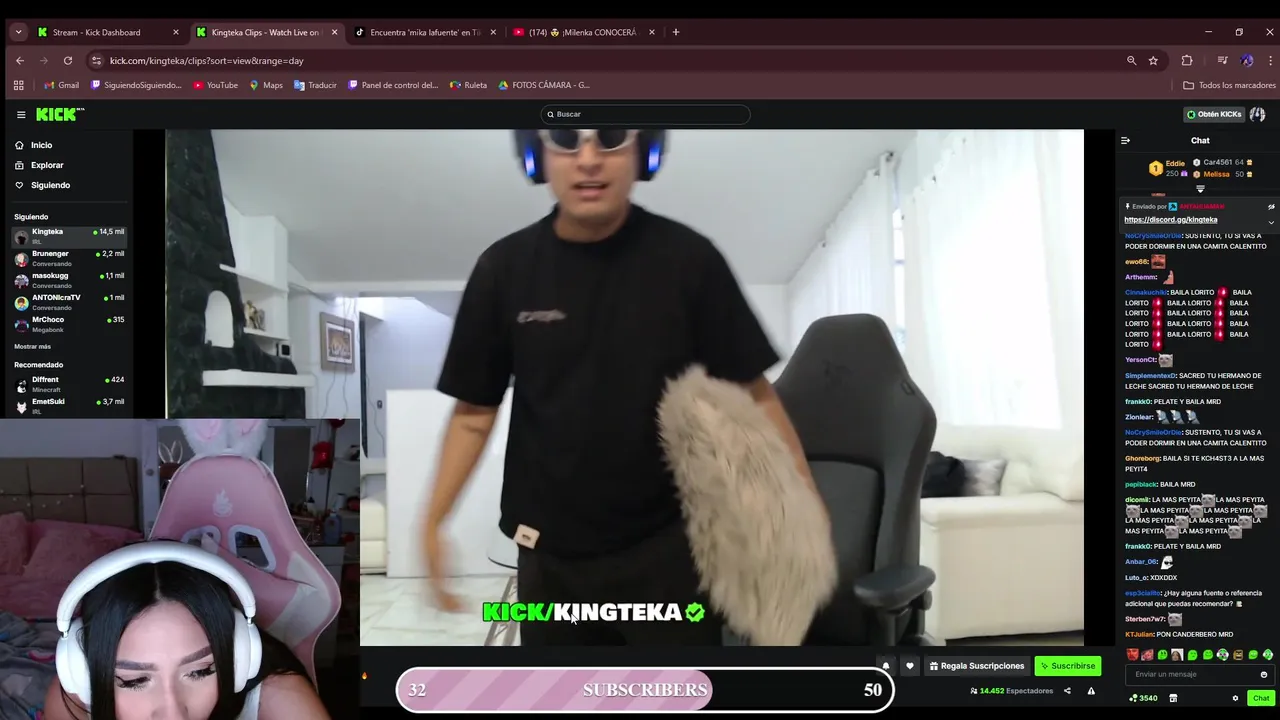
Task: Open a new browser tab
Action: [x=676, y=32]
